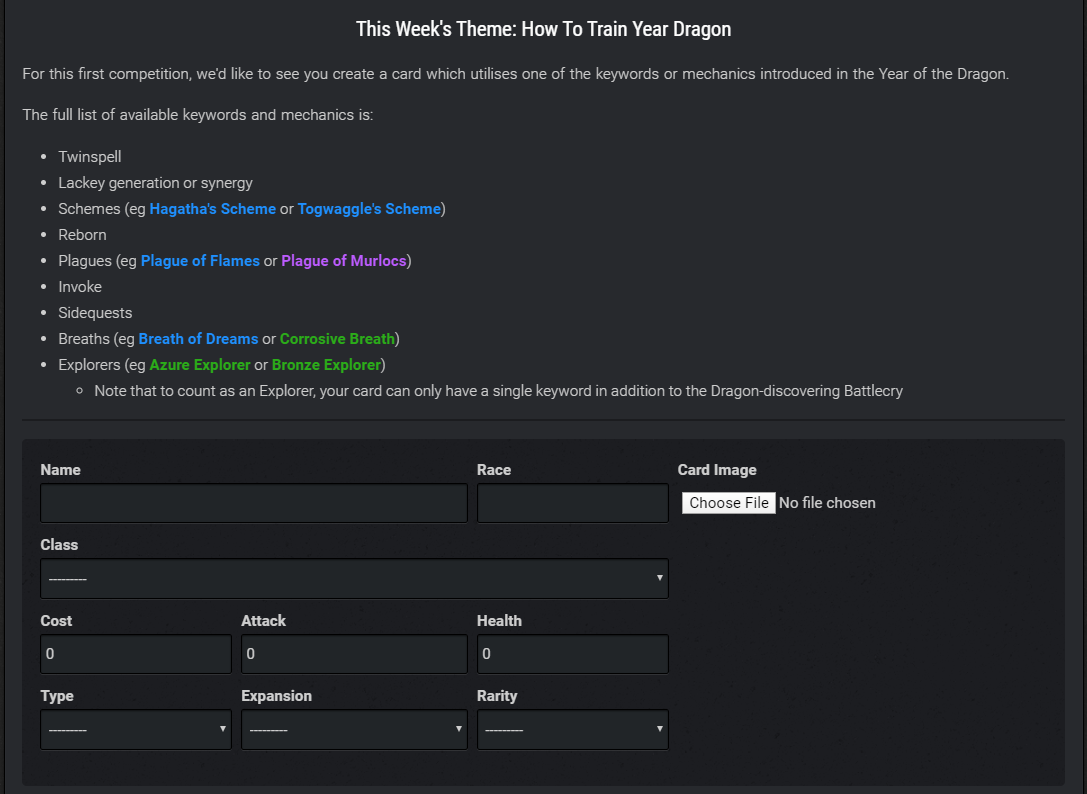Open the Corrosive Breath link
1087x794 pixels.
[337, 339]
